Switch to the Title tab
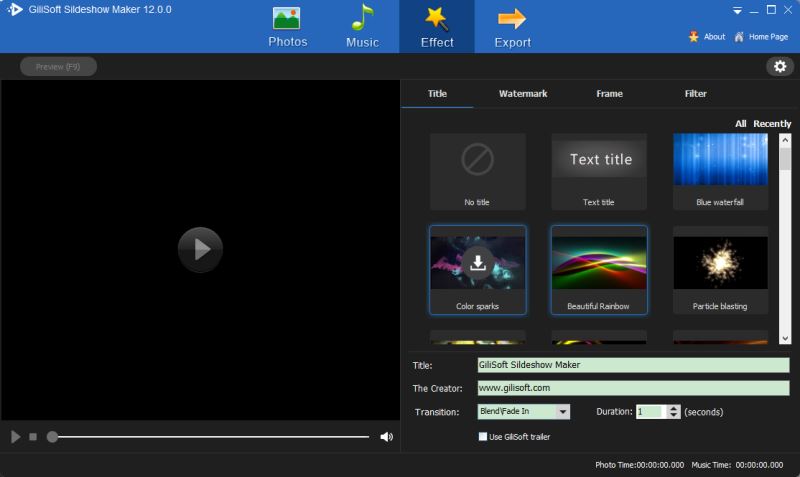Screen dimensions: 800x477 point(437,94)
